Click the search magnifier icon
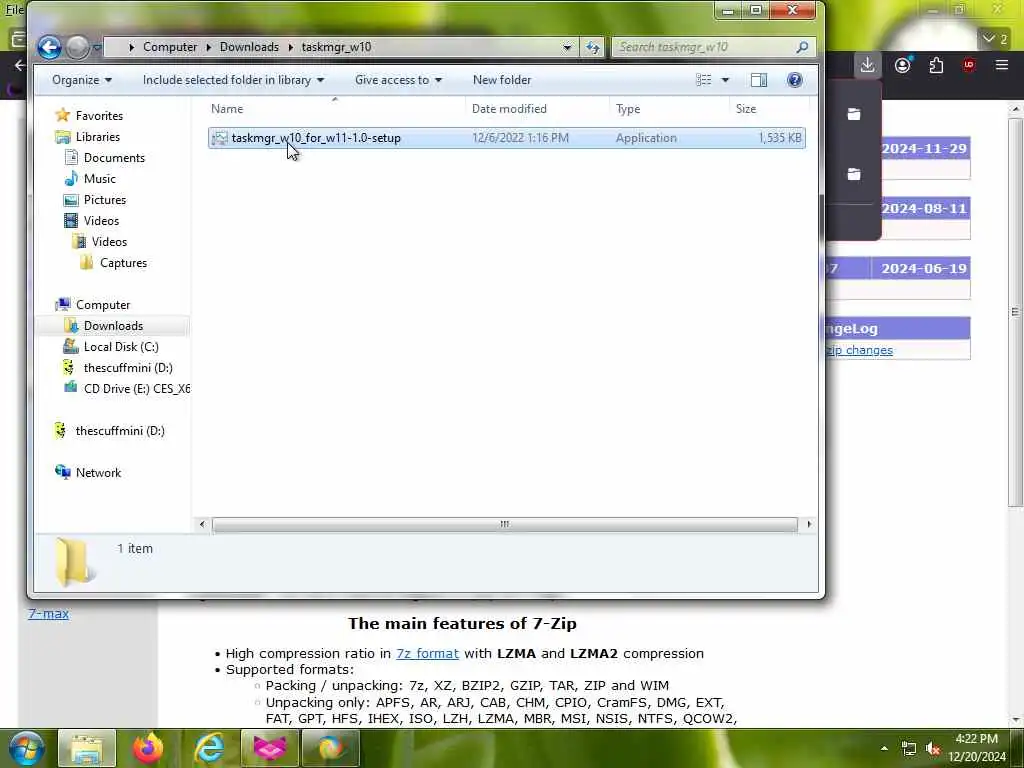The image size is (1024, 768). 803,47
